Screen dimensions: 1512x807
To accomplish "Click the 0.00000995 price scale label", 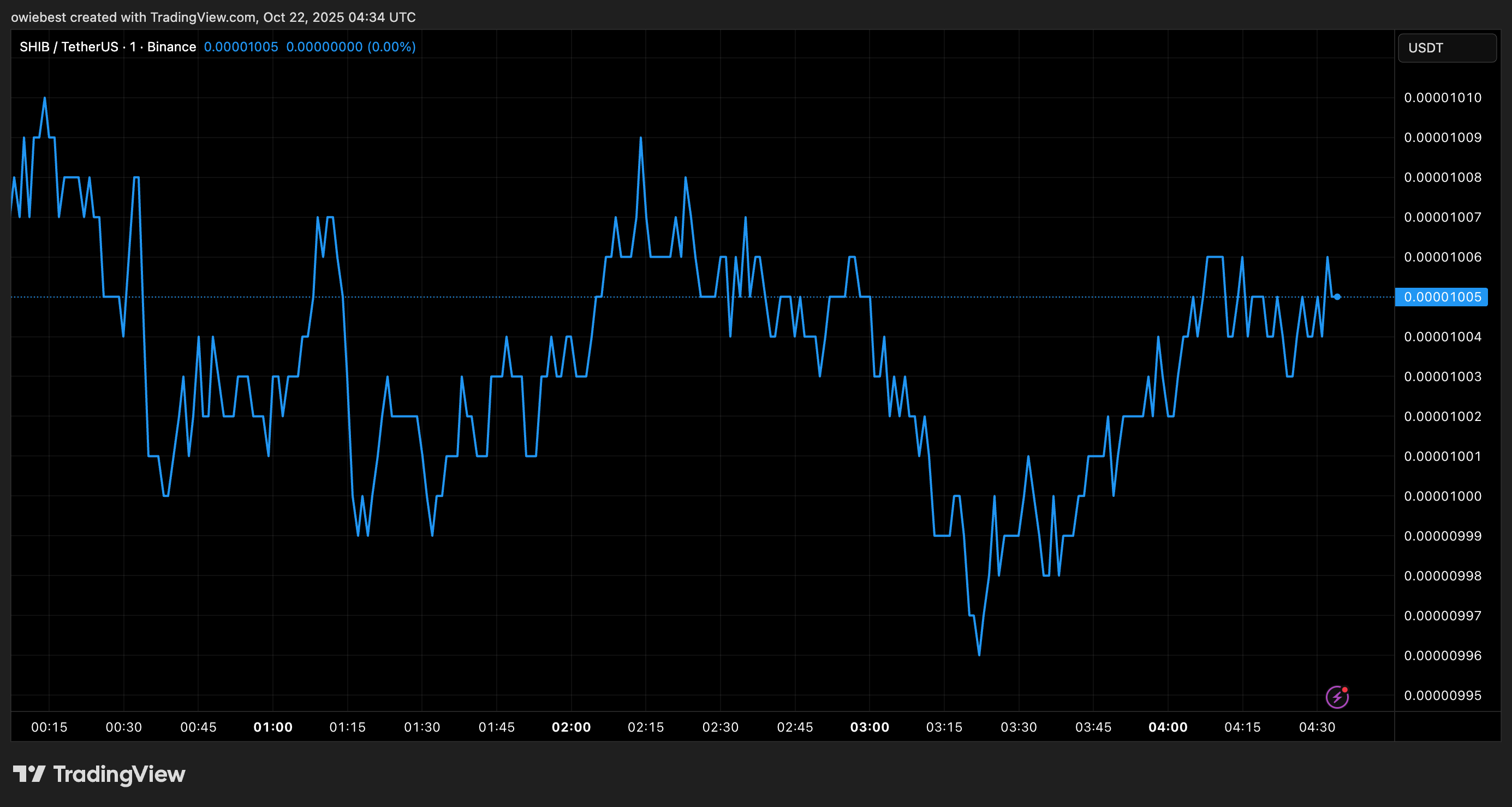I will [1442, 696].
